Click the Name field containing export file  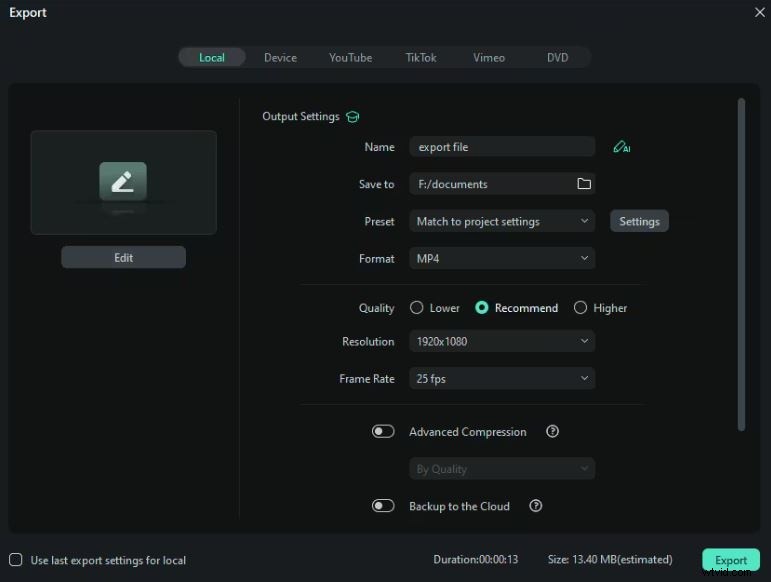tap(502, 147)
